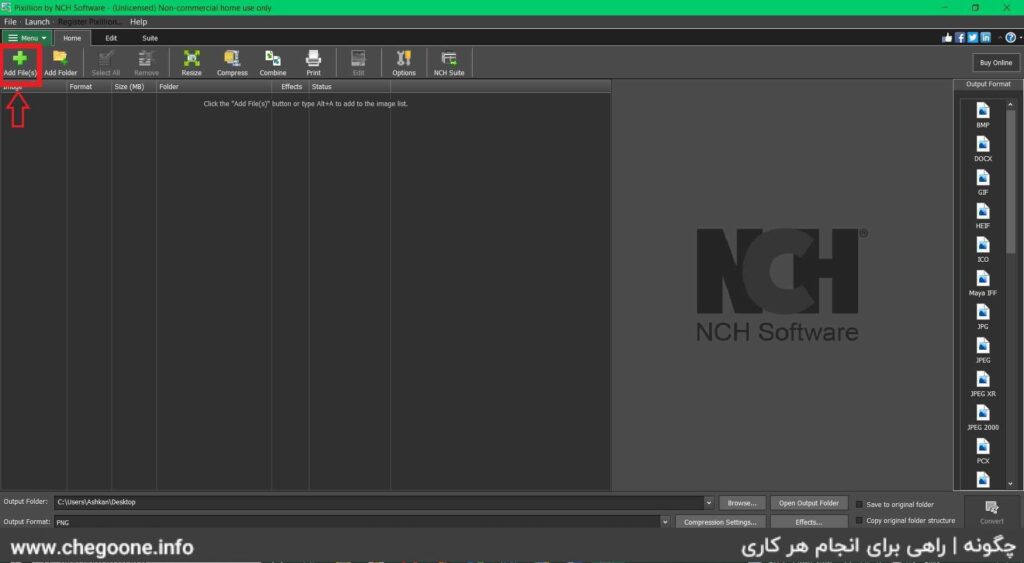Click the LinkedIn share icon
This screenshot has height=563, width=1024.
(985, 38)
